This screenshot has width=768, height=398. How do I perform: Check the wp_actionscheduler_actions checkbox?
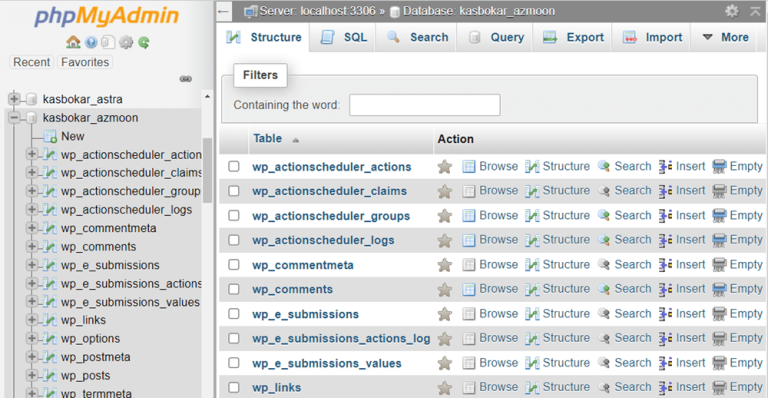[234, 166]
